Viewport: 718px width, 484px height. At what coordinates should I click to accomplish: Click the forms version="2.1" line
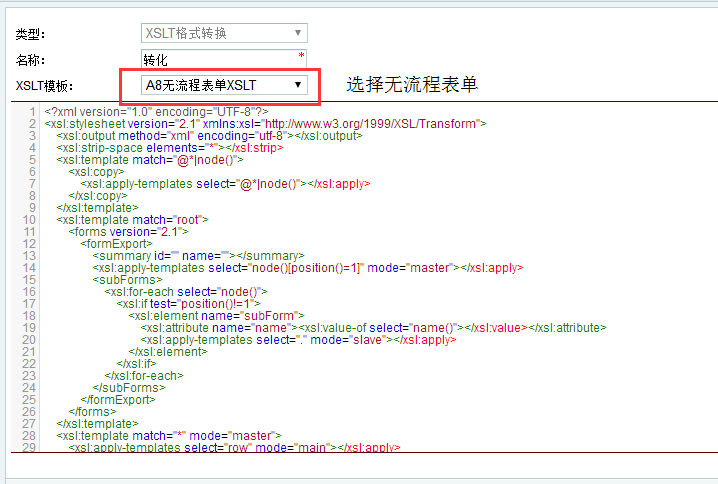(x=128, y=232)
